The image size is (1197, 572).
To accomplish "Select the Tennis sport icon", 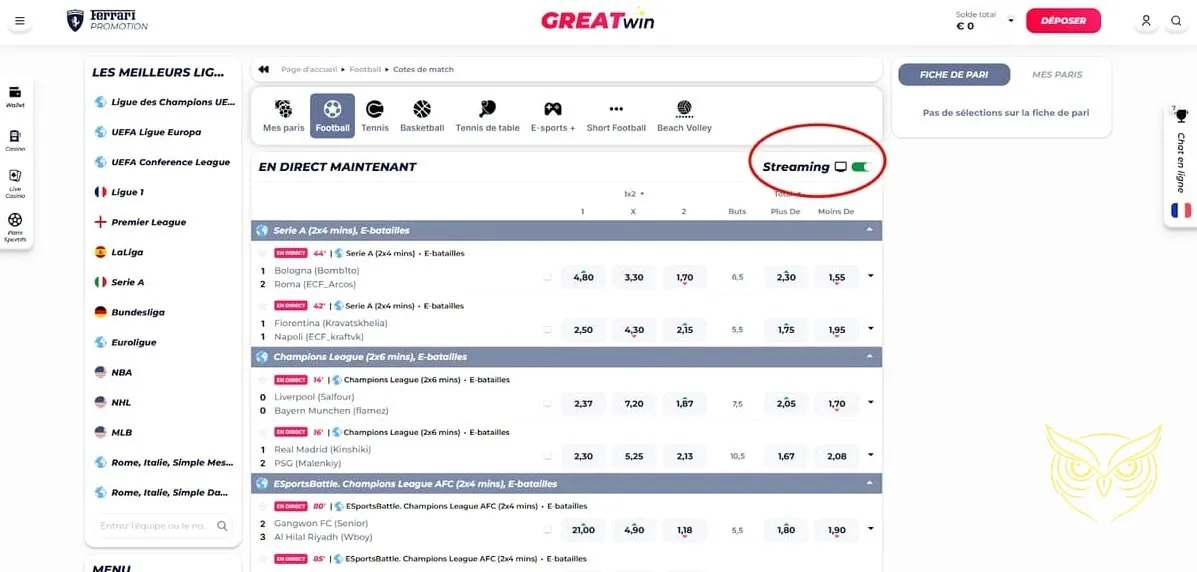I will (x=375, y=115).
